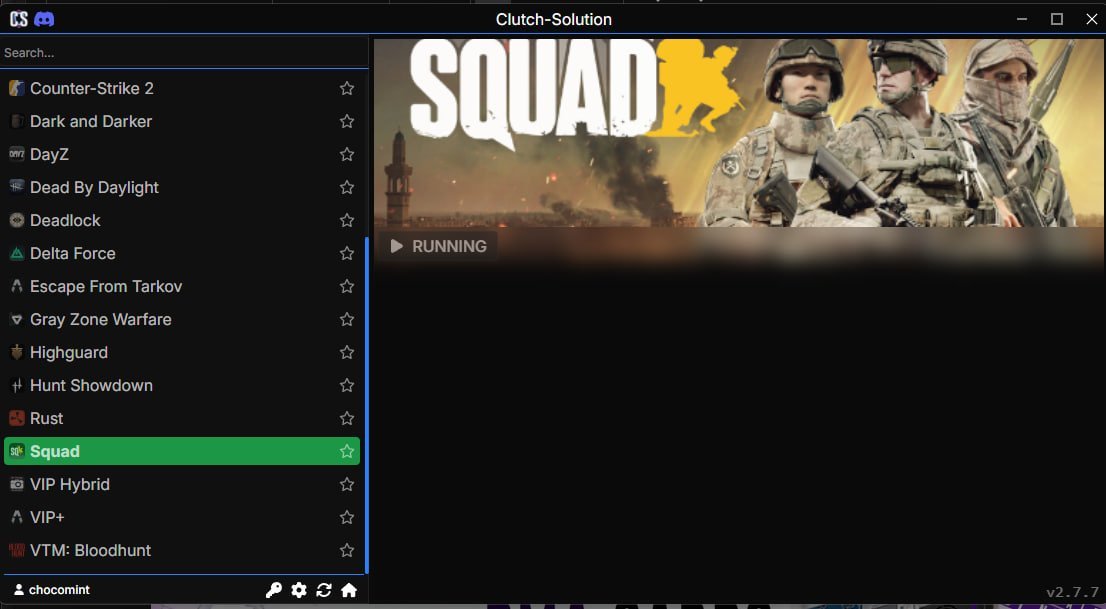Open VIP Hybrid entry
Viewport: 1106px width, 609px height.
[x=70, y=484]
